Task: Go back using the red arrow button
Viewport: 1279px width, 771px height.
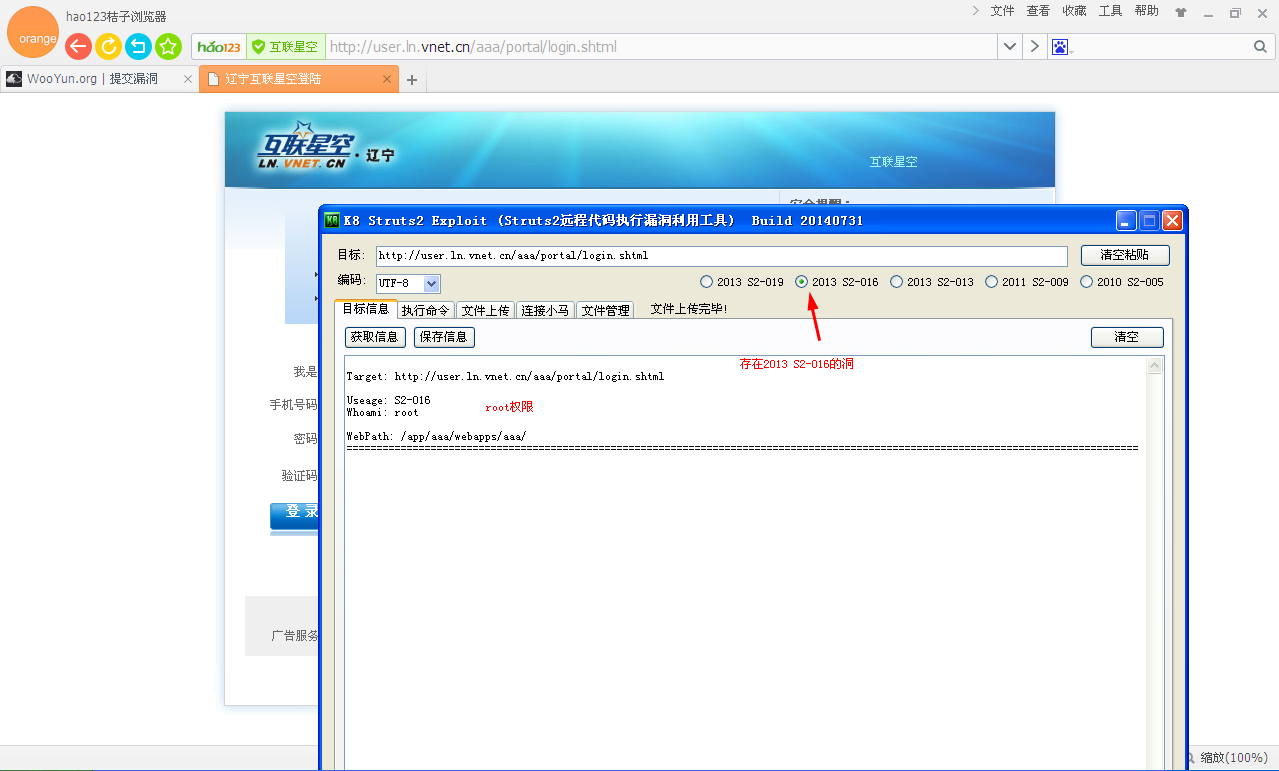Action: tap(79, 47)
